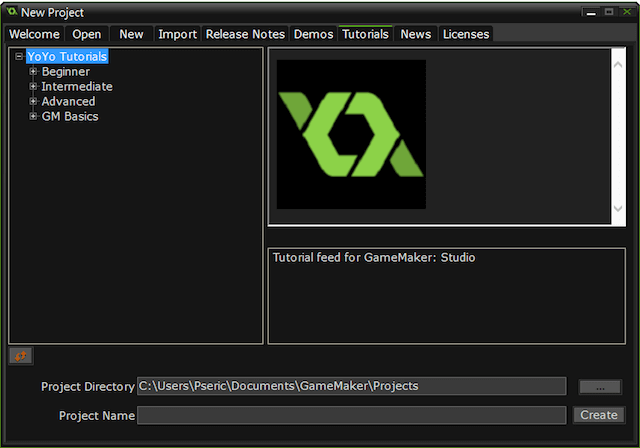Click the preview scrollbar up arrow
Image resolution: width=640 pixels, height=448 pixels.
coord(618,64)
